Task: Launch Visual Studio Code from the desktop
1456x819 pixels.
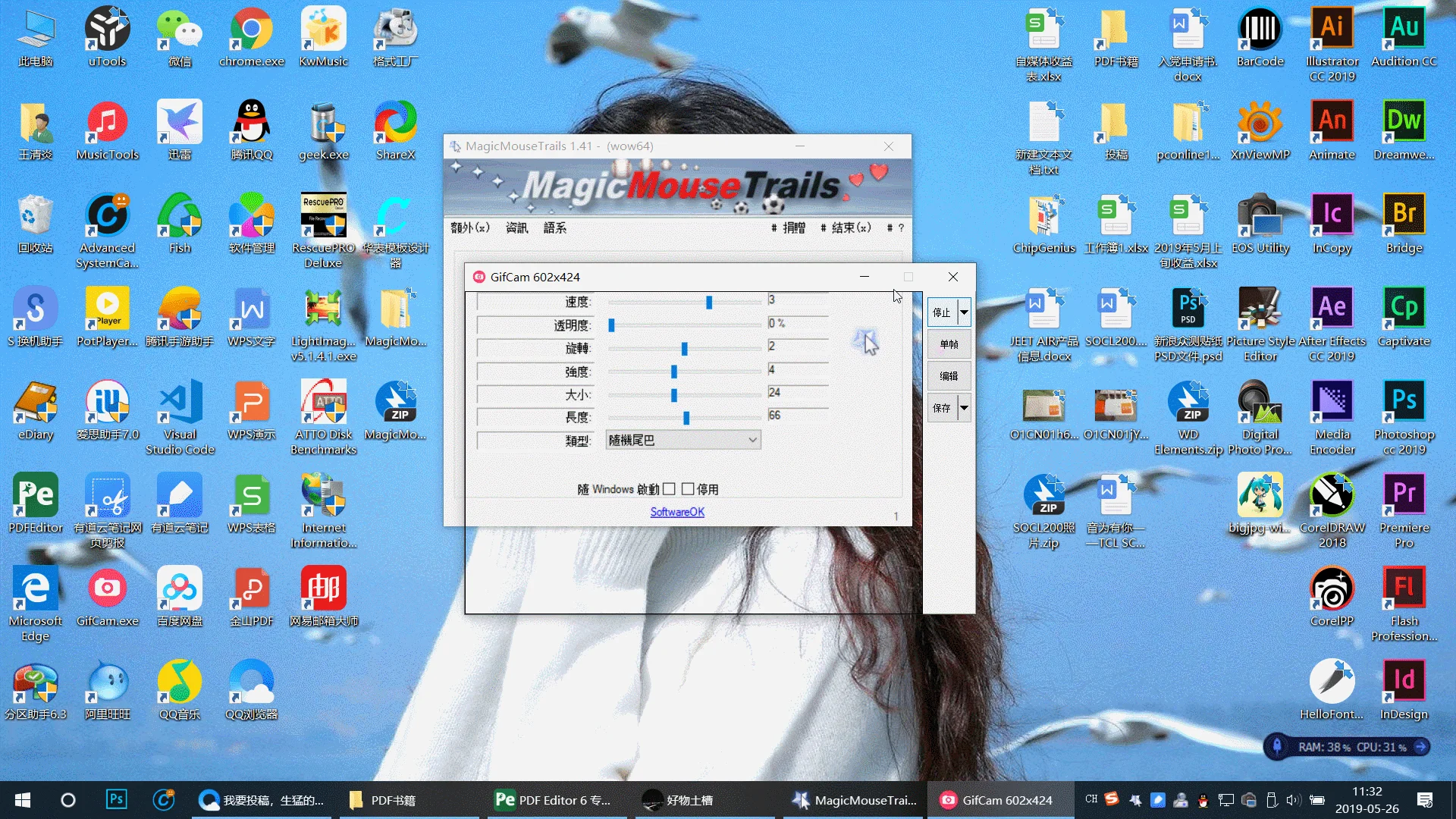Action: [179, 403]
